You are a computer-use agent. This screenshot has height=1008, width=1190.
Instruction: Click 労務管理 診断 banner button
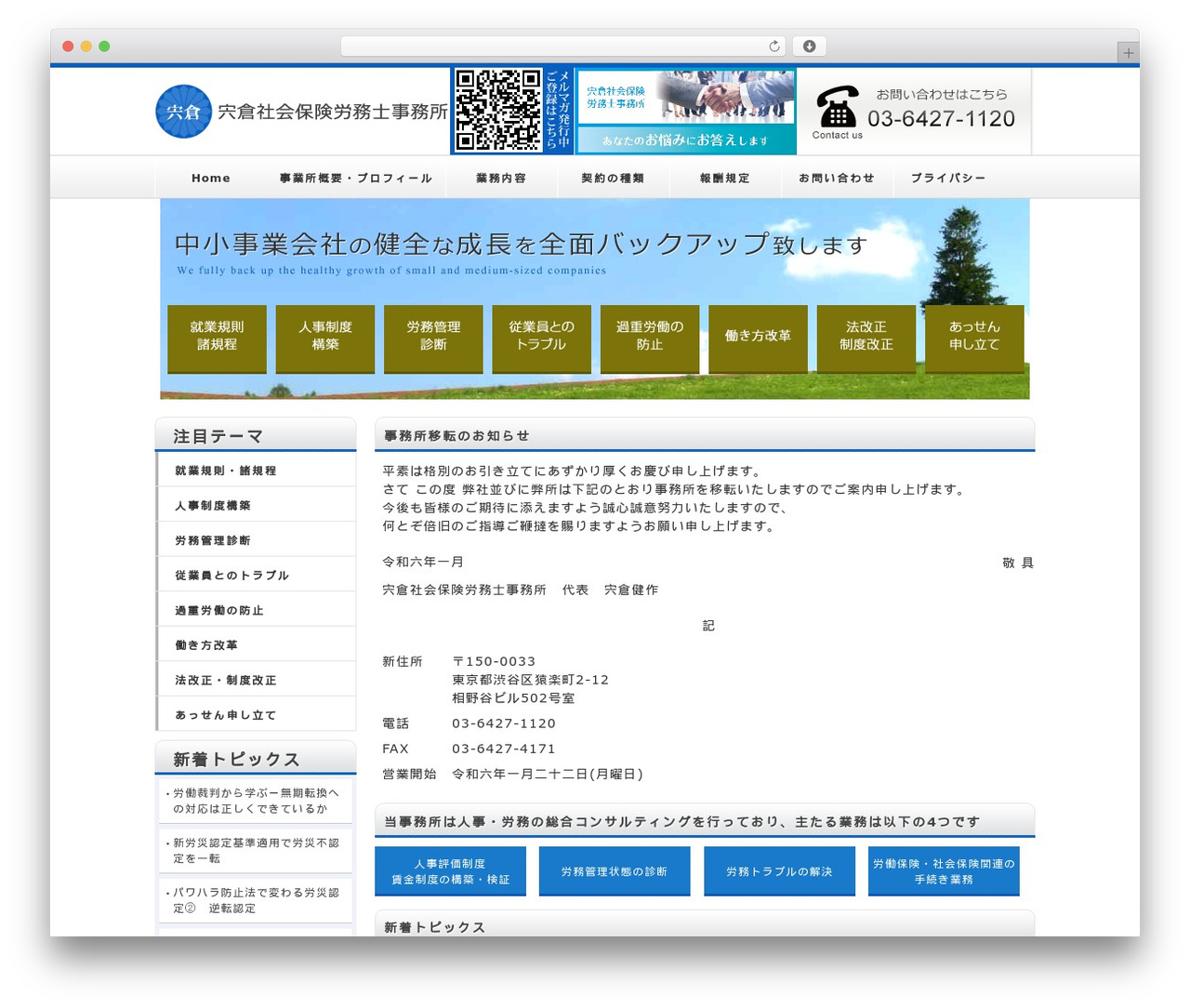coord(433,339)
